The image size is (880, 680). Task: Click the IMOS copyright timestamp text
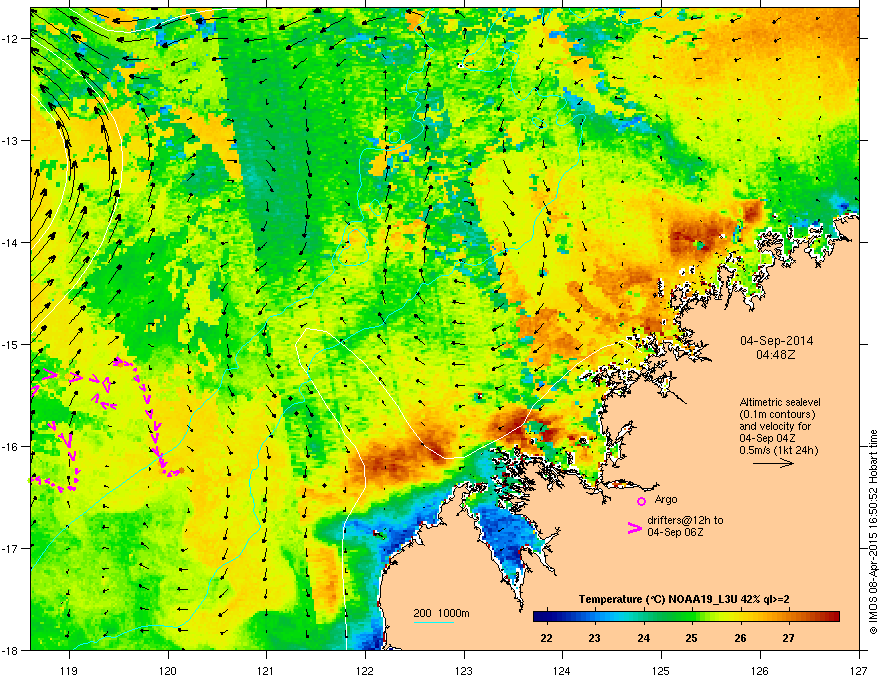coord(873,532)
